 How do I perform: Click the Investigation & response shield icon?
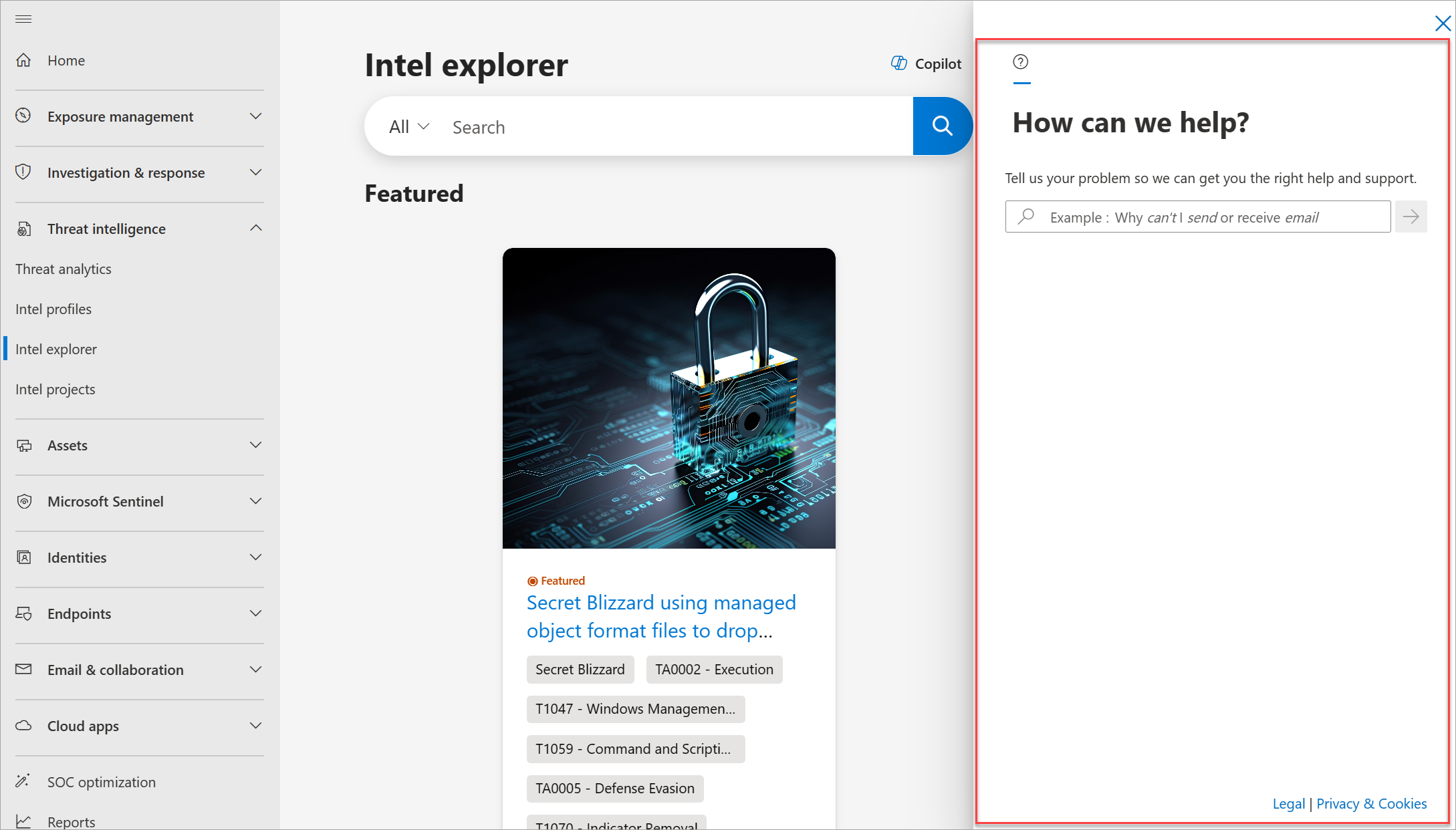coord(24,172)
